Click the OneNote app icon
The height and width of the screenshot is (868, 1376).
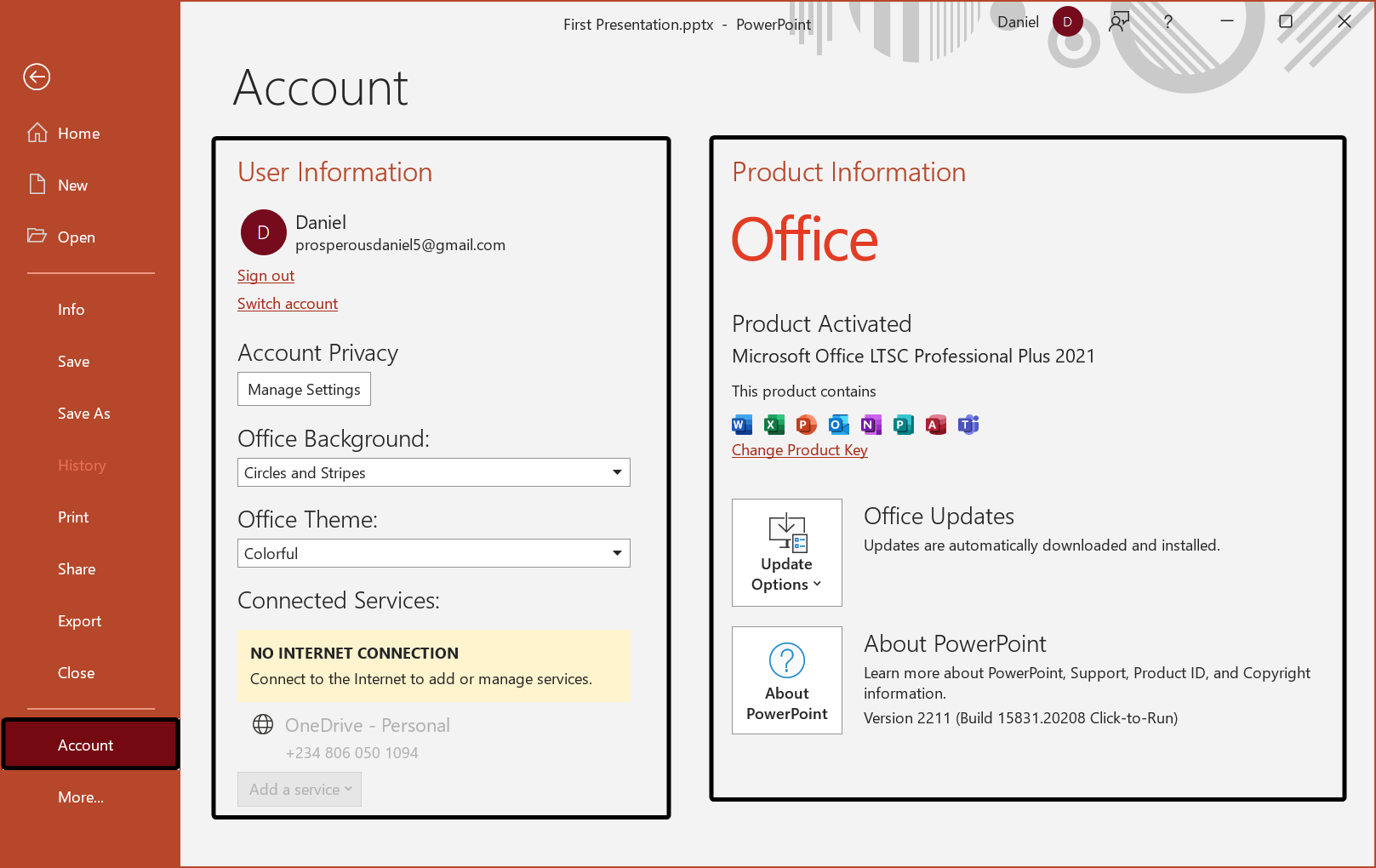point(871,425)
